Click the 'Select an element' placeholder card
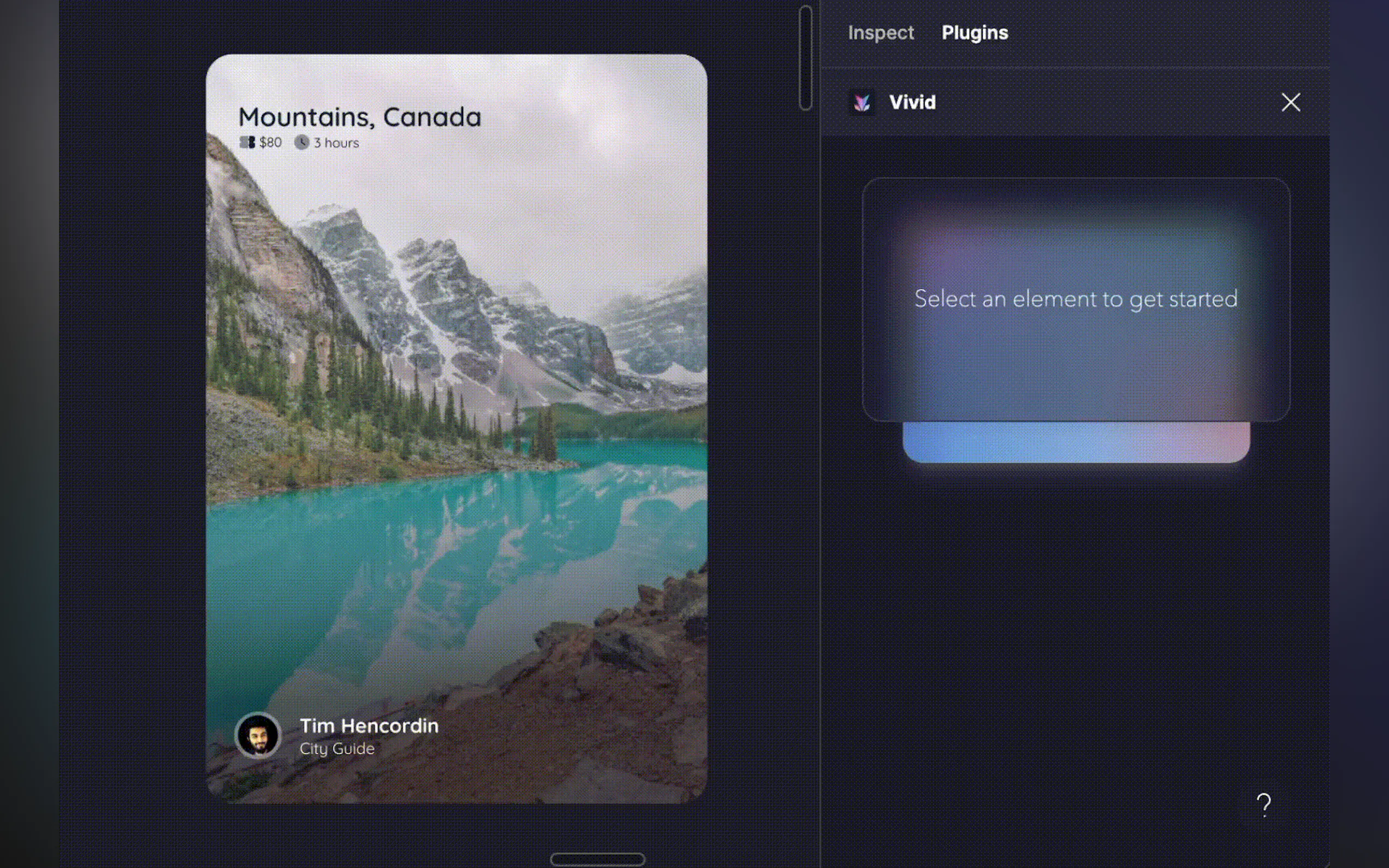 [x=1076, y=299]
